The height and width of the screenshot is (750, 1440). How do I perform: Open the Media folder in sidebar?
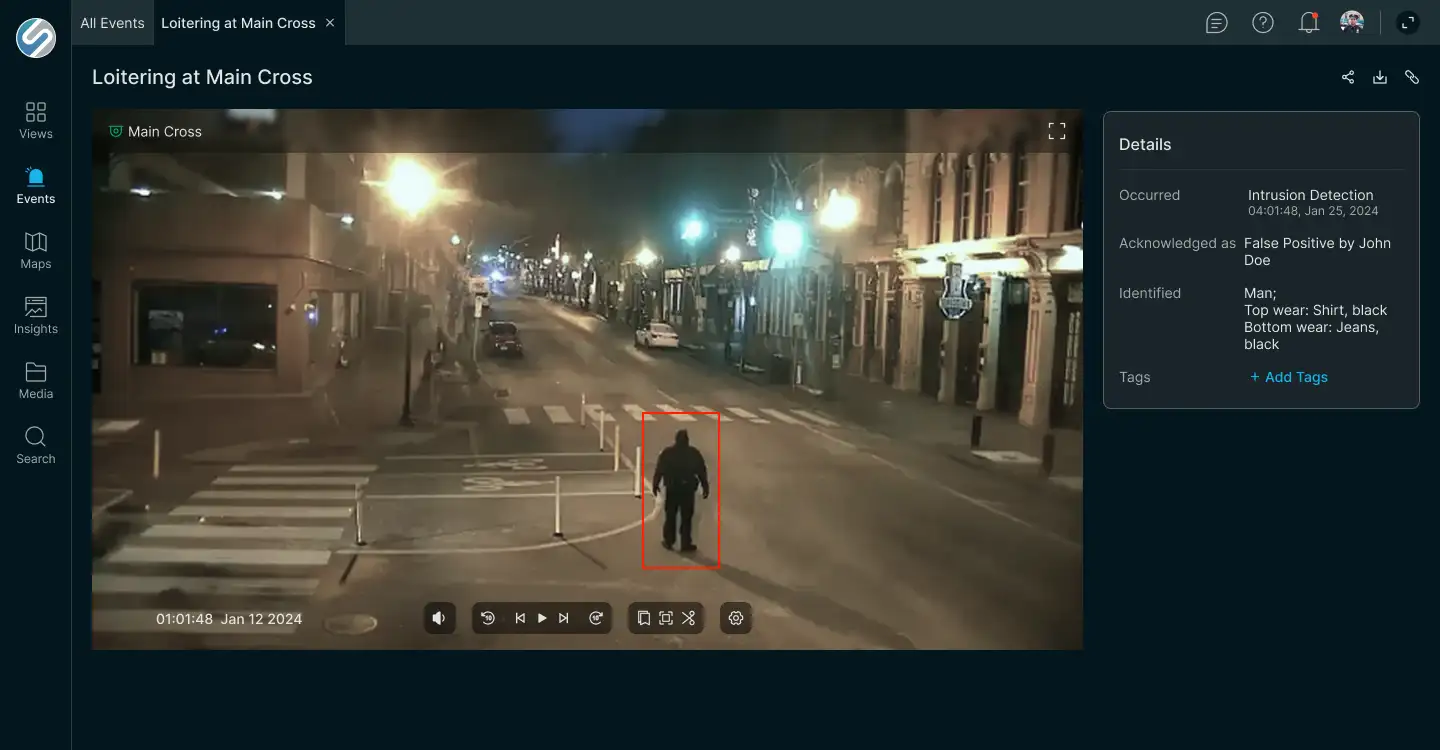(x=36, y=380)
